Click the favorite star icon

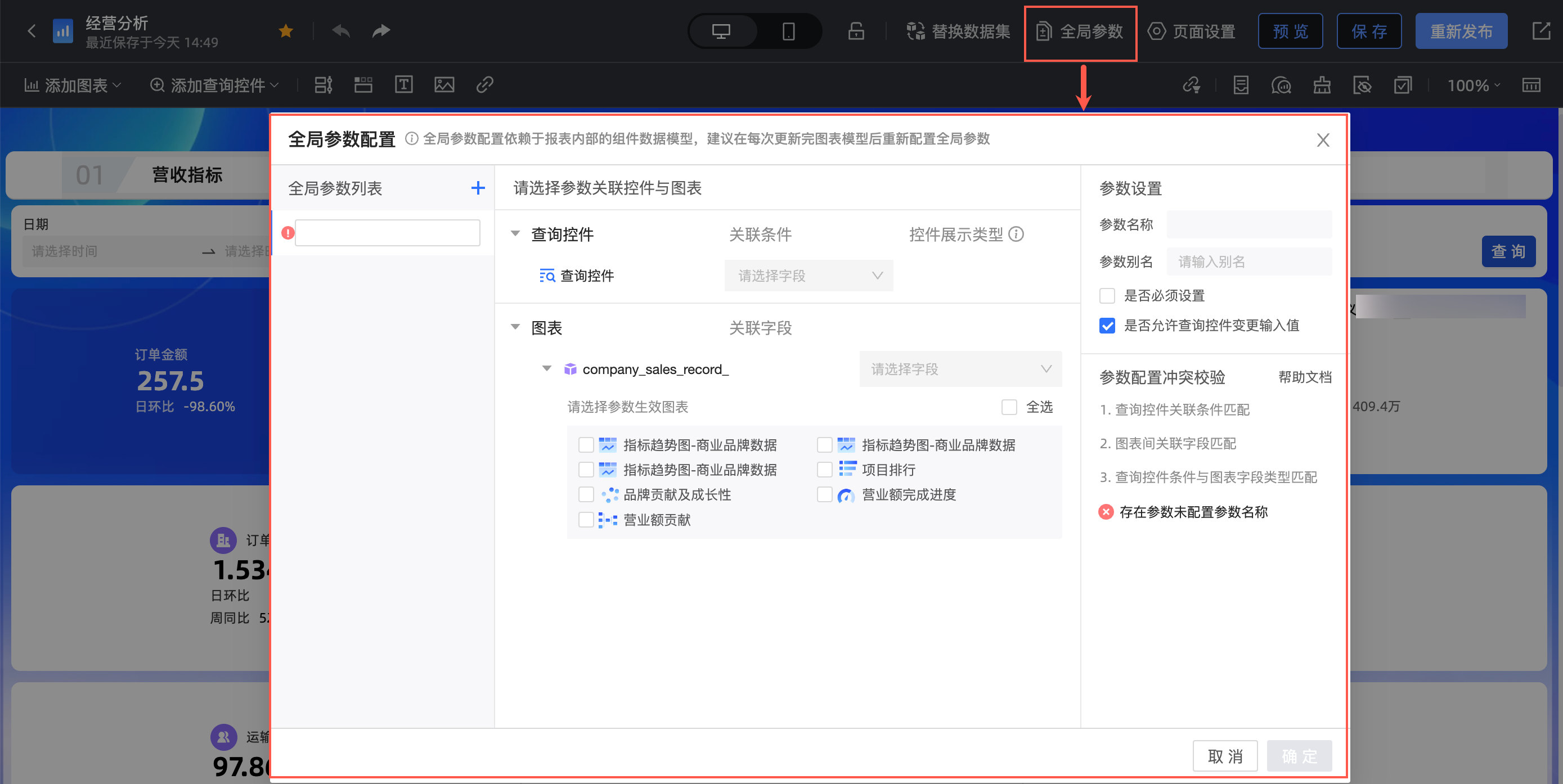[286, 31]
